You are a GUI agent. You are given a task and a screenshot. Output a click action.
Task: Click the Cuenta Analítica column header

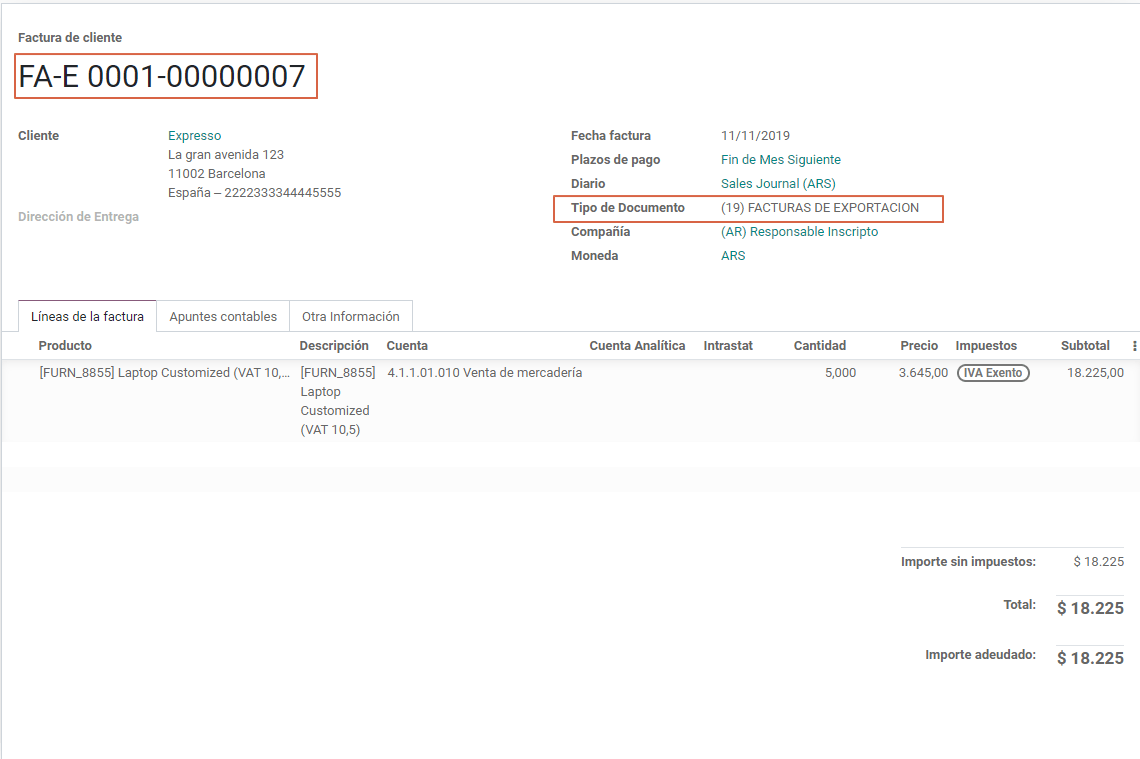coord(637,346)
